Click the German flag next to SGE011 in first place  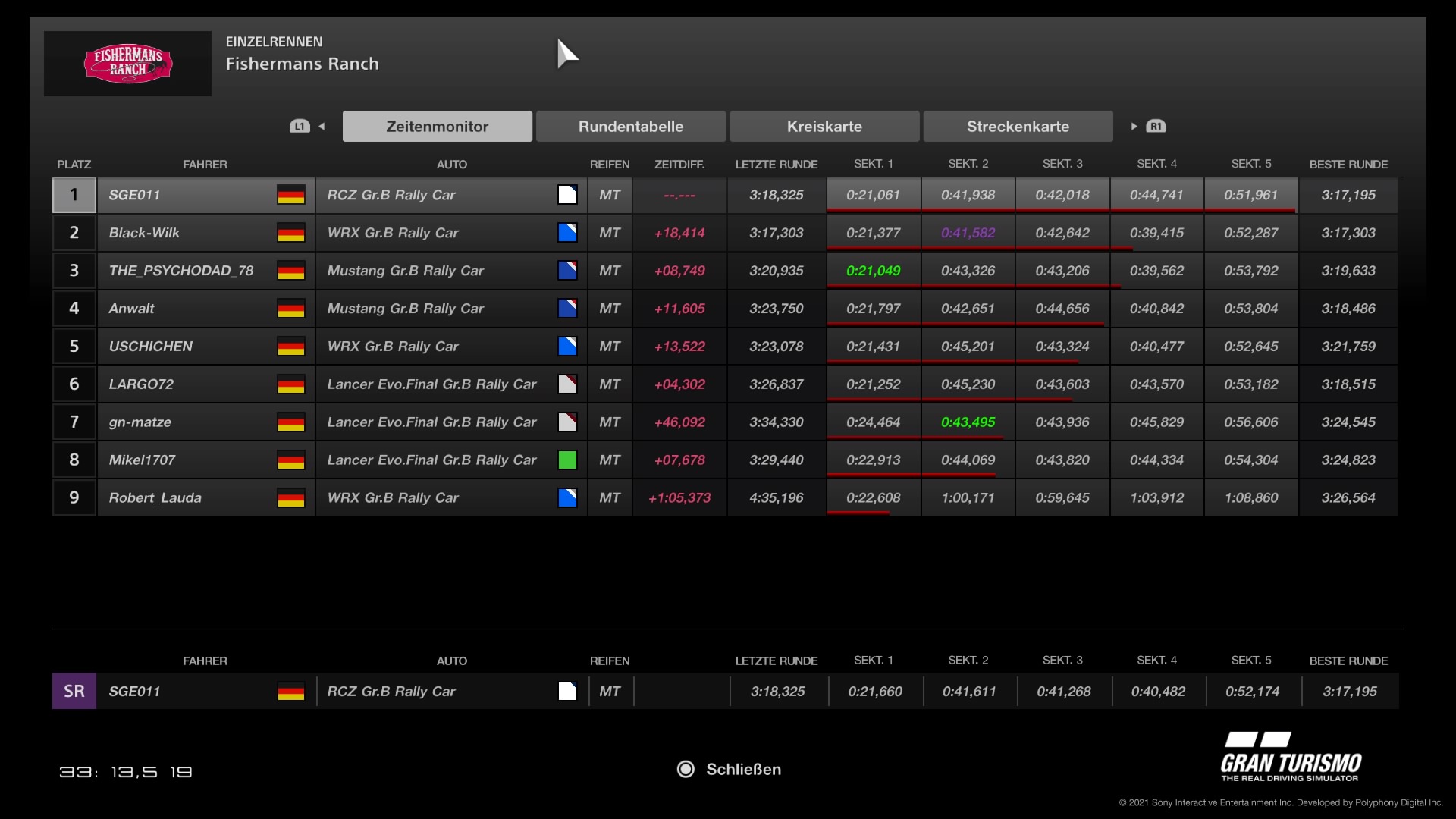point(290,195)
